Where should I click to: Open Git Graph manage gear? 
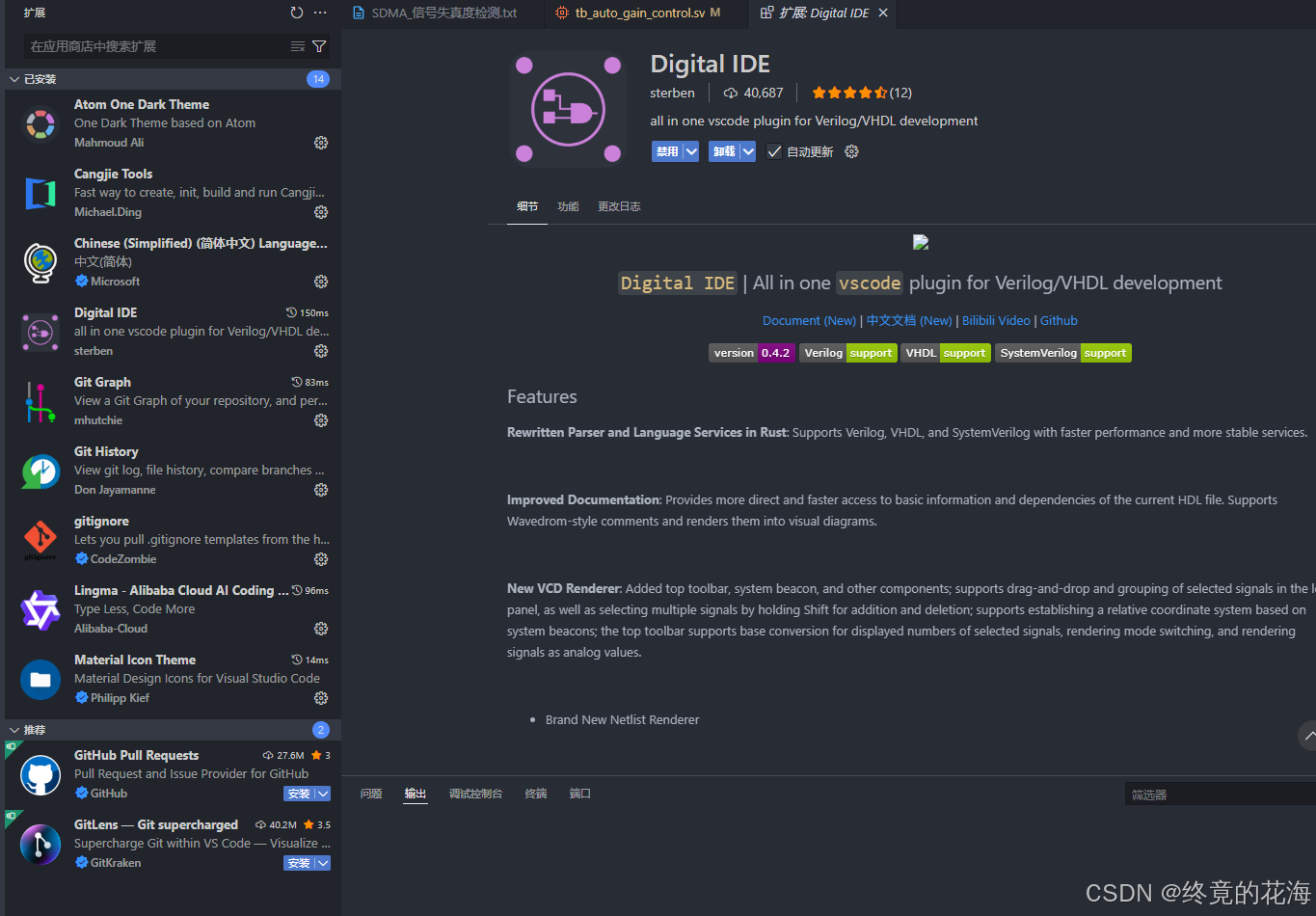321,420
